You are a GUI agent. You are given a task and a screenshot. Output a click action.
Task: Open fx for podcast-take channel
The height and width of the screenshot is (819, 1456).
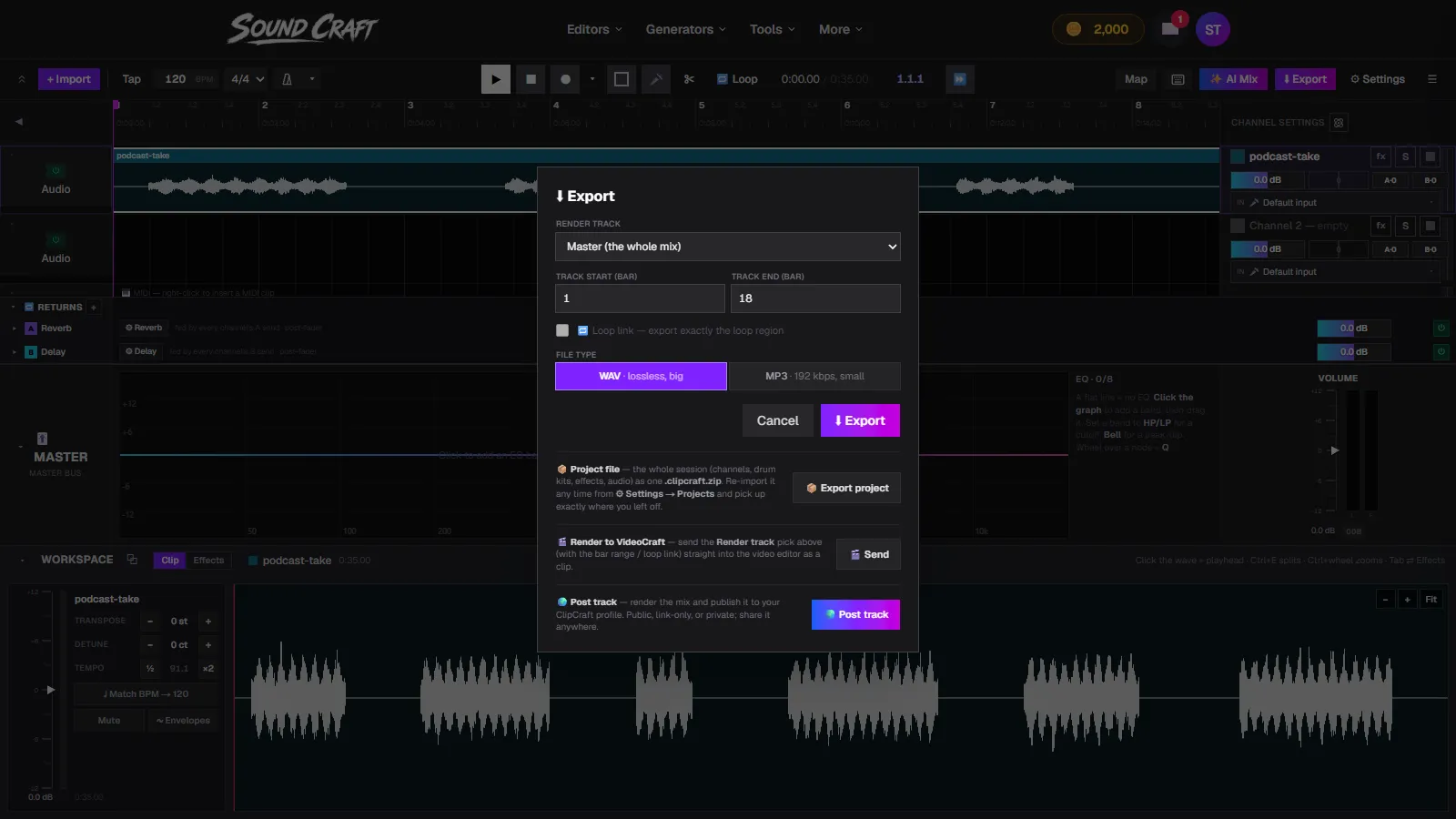point(1380,157)
